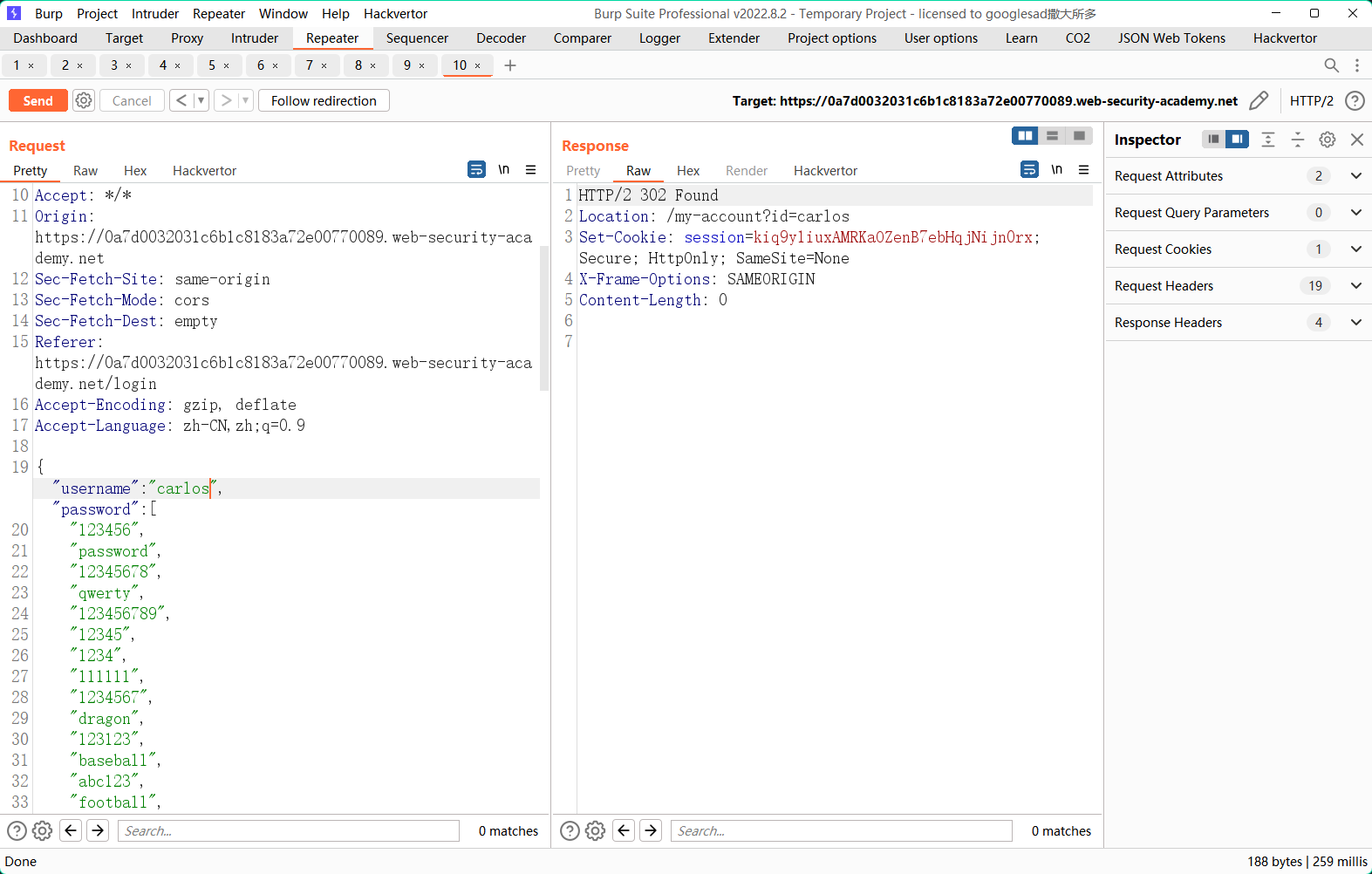Select response Hex view tab

(x=688, y=171)
